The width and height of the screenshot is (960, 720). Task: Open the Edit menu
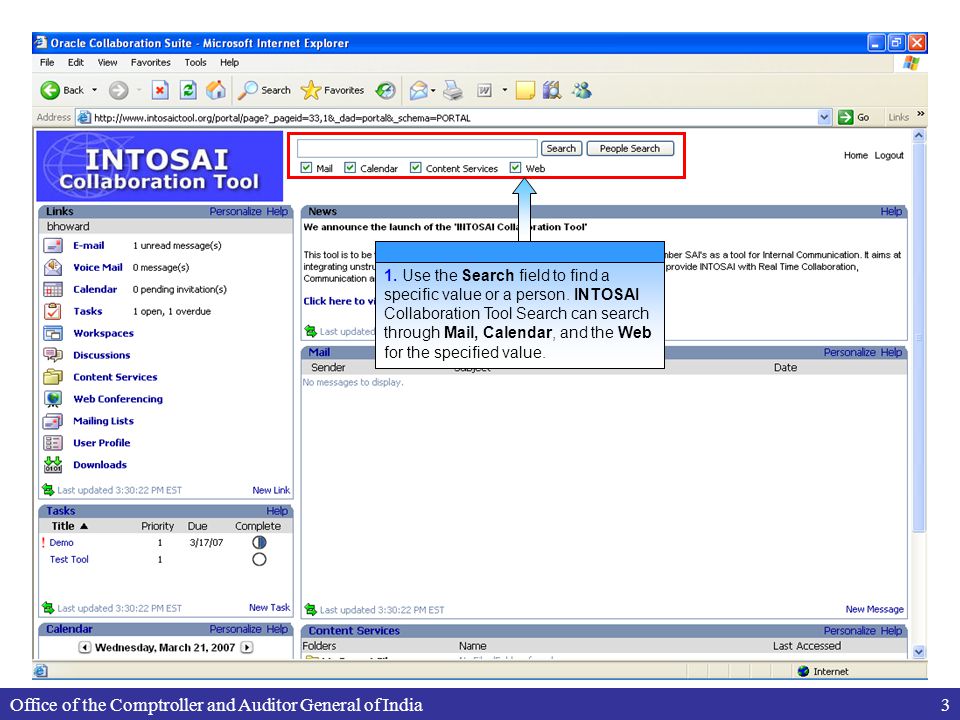click(x=76, y=62)
